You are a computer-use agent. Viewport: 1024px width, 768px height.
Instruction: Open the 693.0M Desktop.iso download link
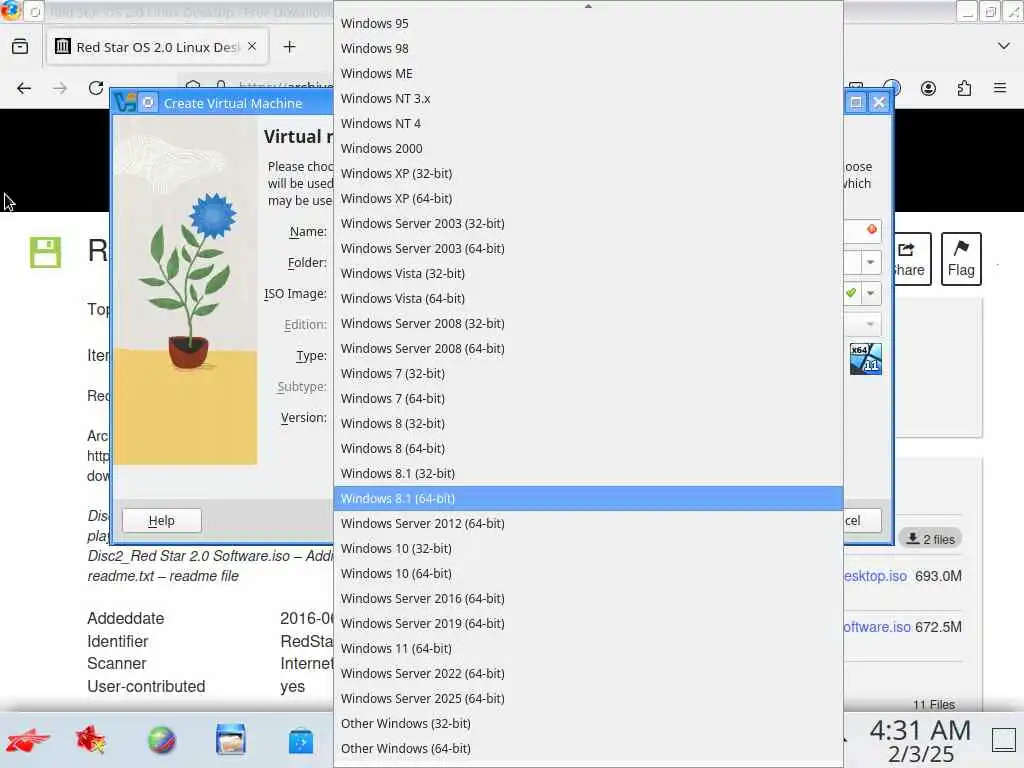coord(875,576)
